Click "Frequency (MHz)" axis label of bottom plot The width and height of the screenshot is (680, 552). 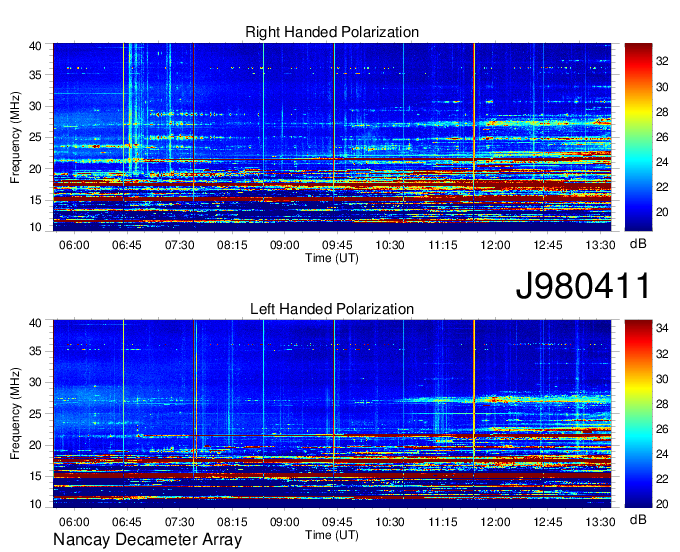pos(15,414)
